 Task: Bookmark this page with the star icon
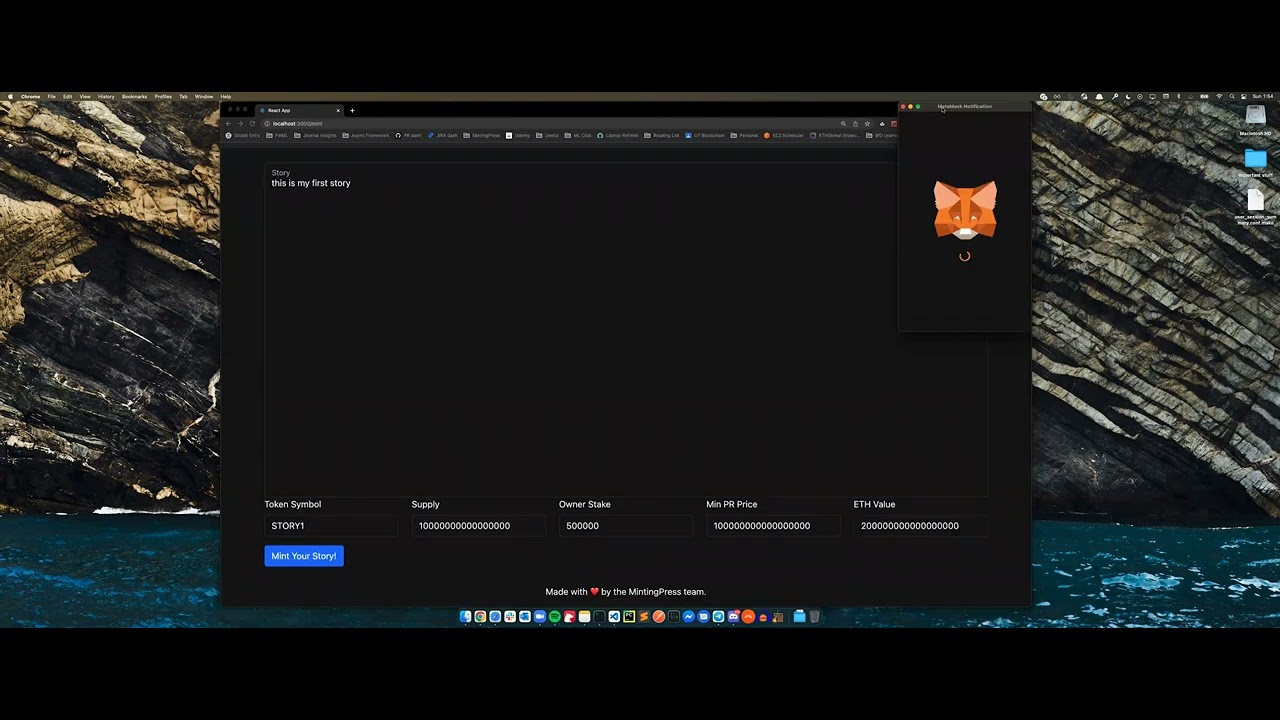(x=867, y=123)
